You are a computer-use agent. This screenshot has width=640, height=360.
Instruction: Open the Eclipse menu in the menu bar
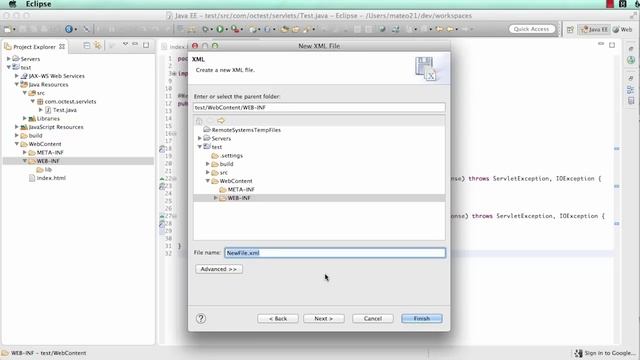[38, 4]
